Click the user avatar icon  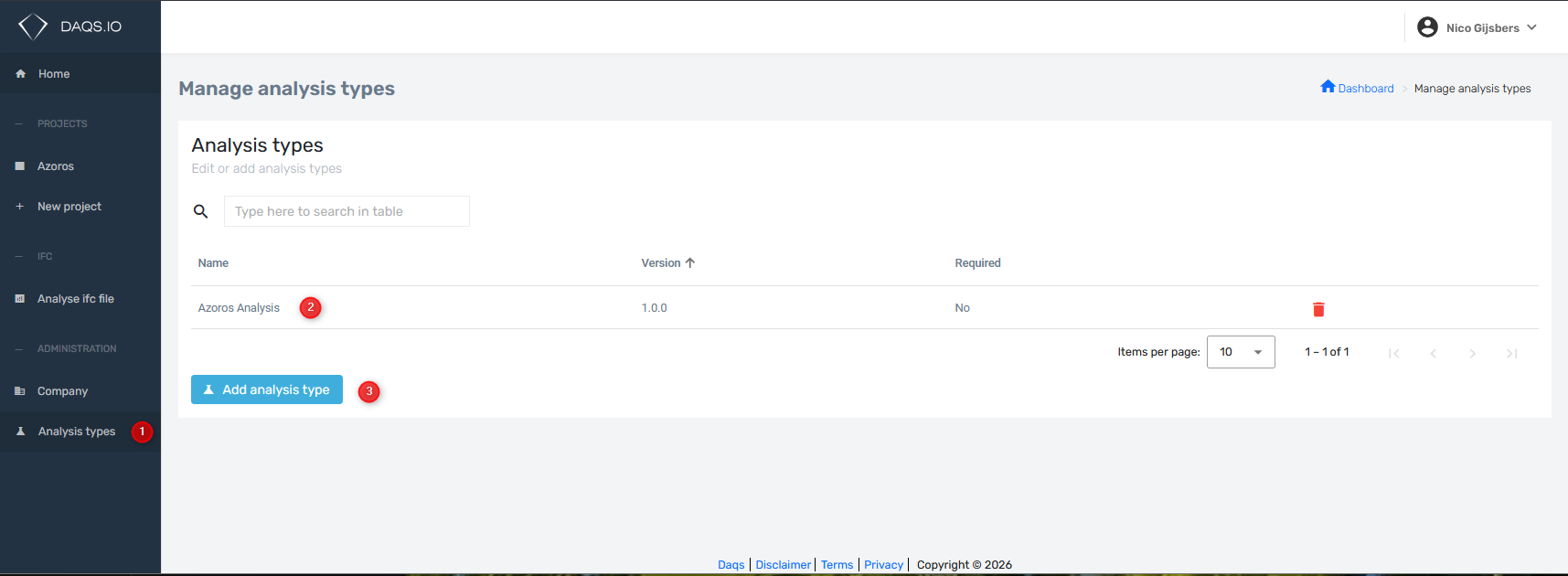click(1427, 27)
